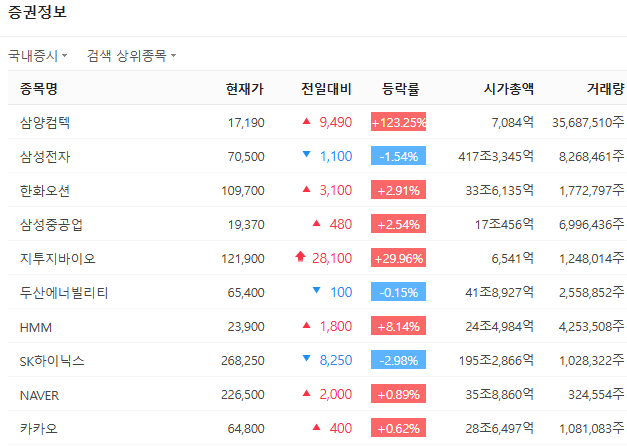Click the 19,370 current price

point(246,224)
